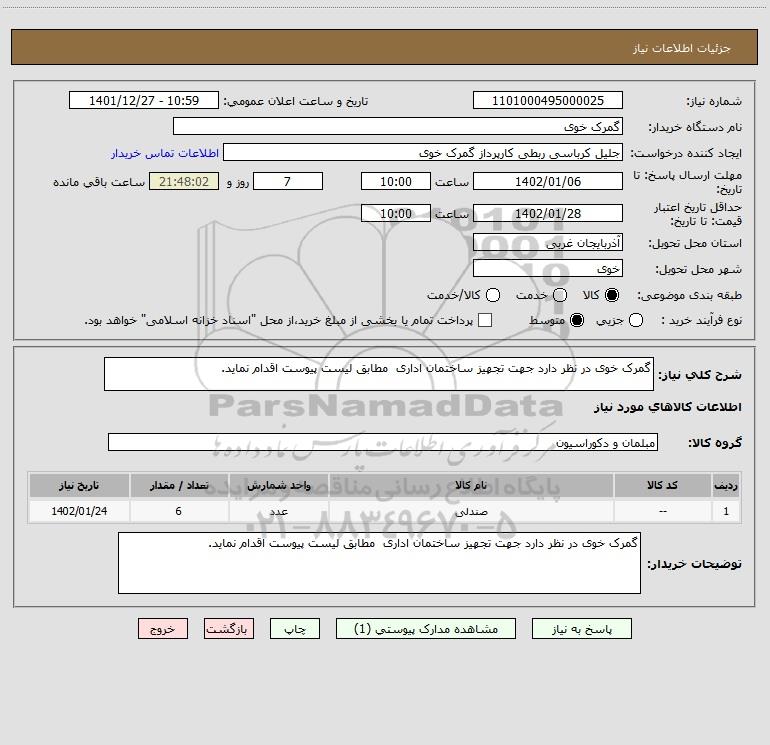Click the واحد شمارش column header
This screenshot has height=745, width=770.
[278, 485]
